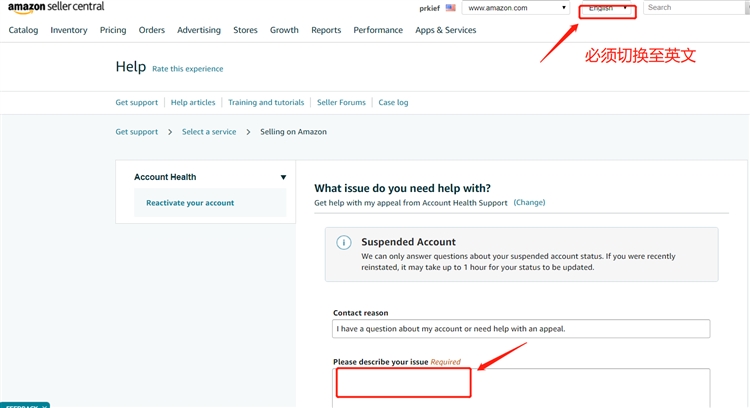Image resolution: width=750 pixels, height=408 pixels.
Task: Open Training and tutorials tab
Action: pos(266,102)
